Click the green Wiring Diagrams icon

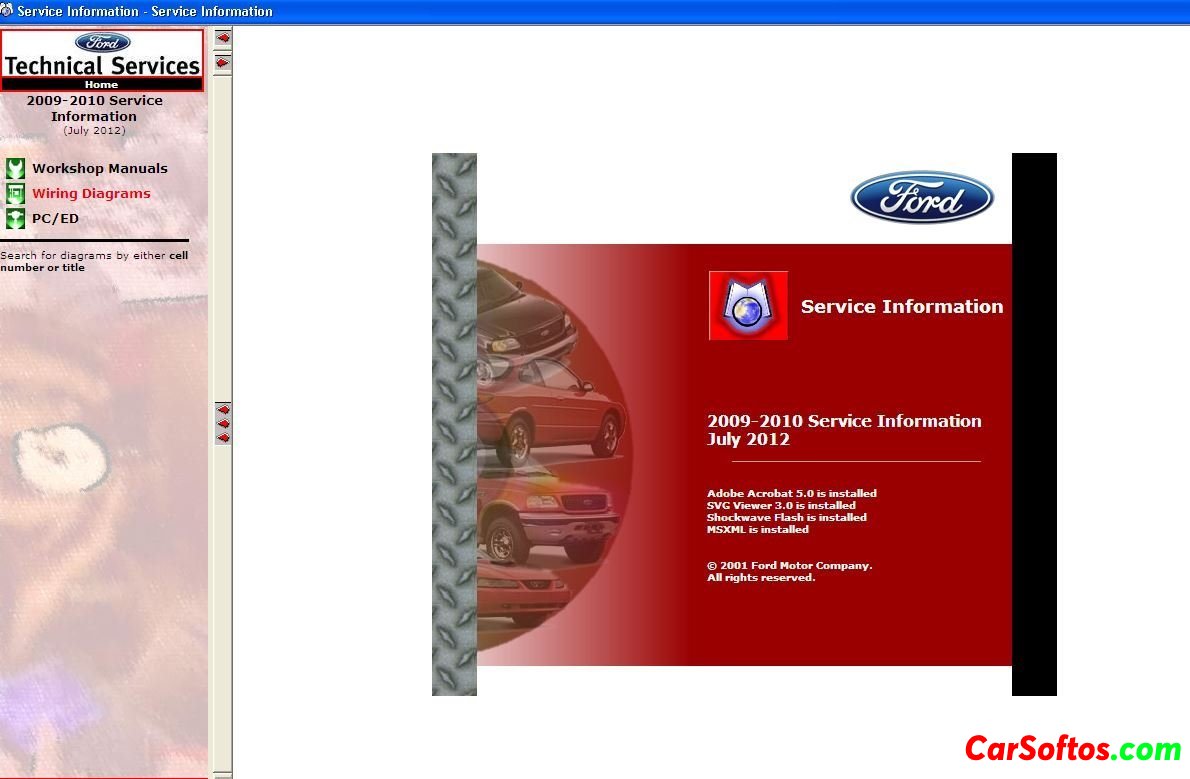(x=15, y=194)
